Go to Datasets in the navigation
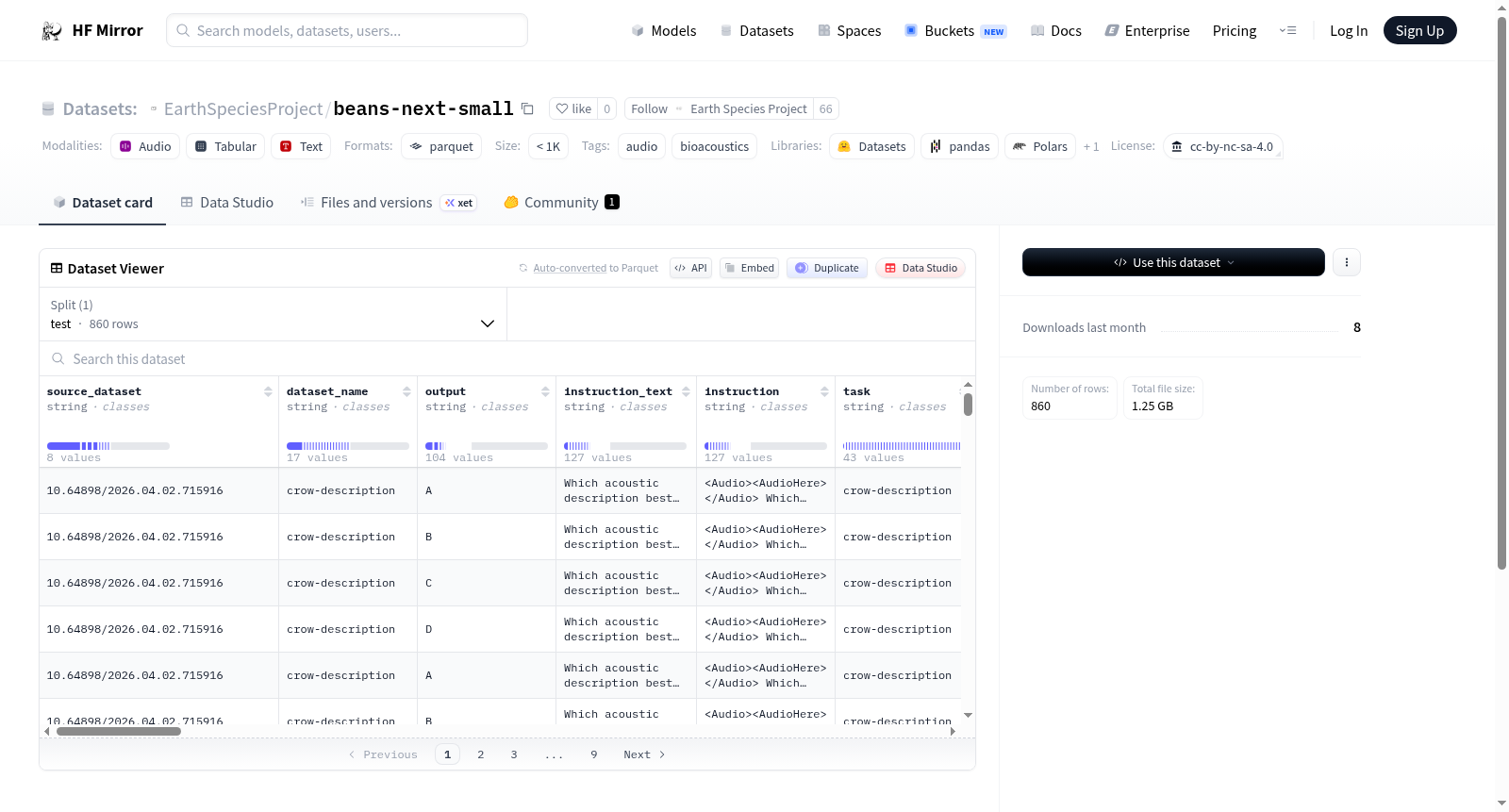 click(x=757, y=30)
